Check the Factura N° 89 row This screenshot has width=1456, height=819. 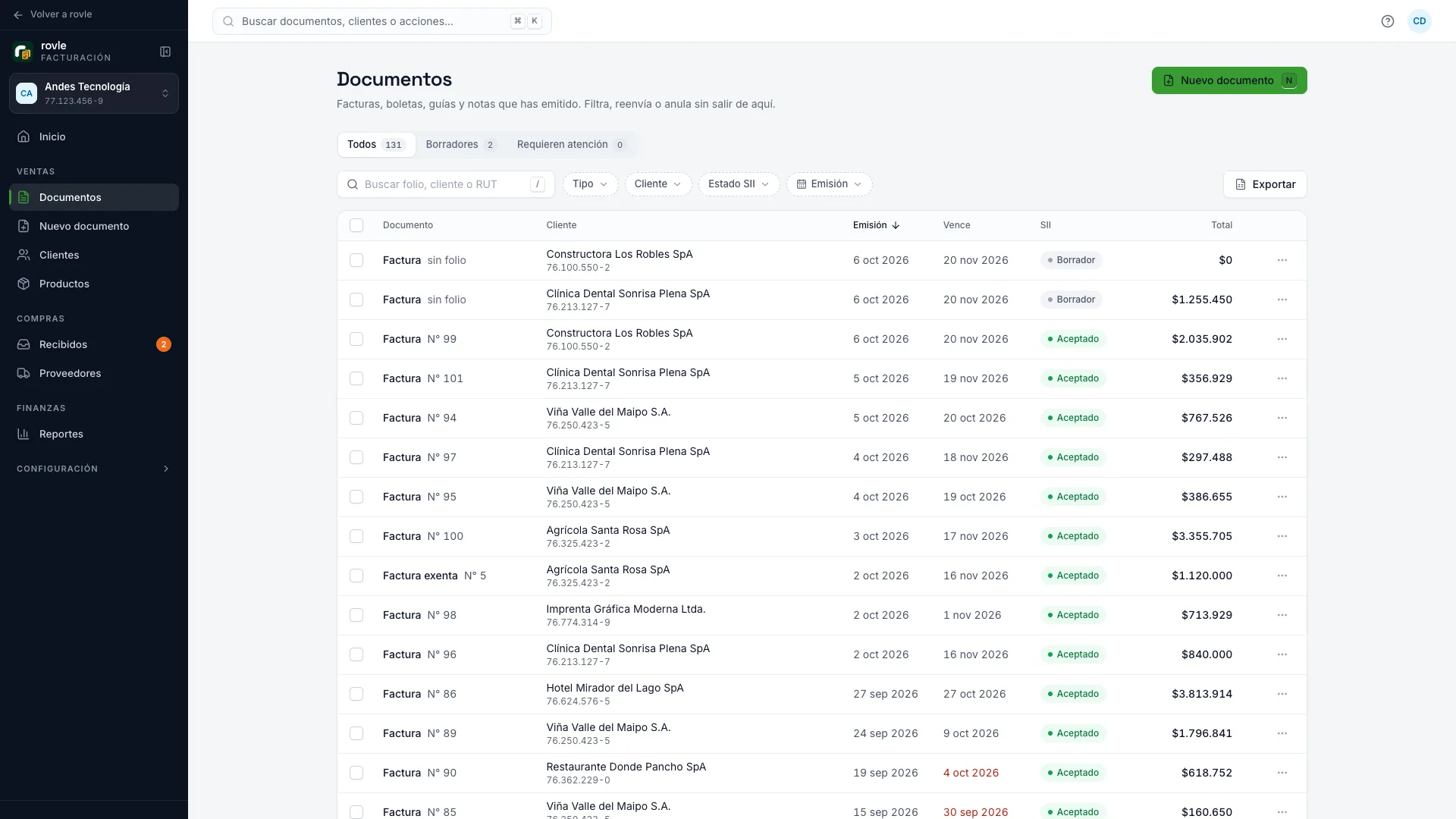point(356,733)
